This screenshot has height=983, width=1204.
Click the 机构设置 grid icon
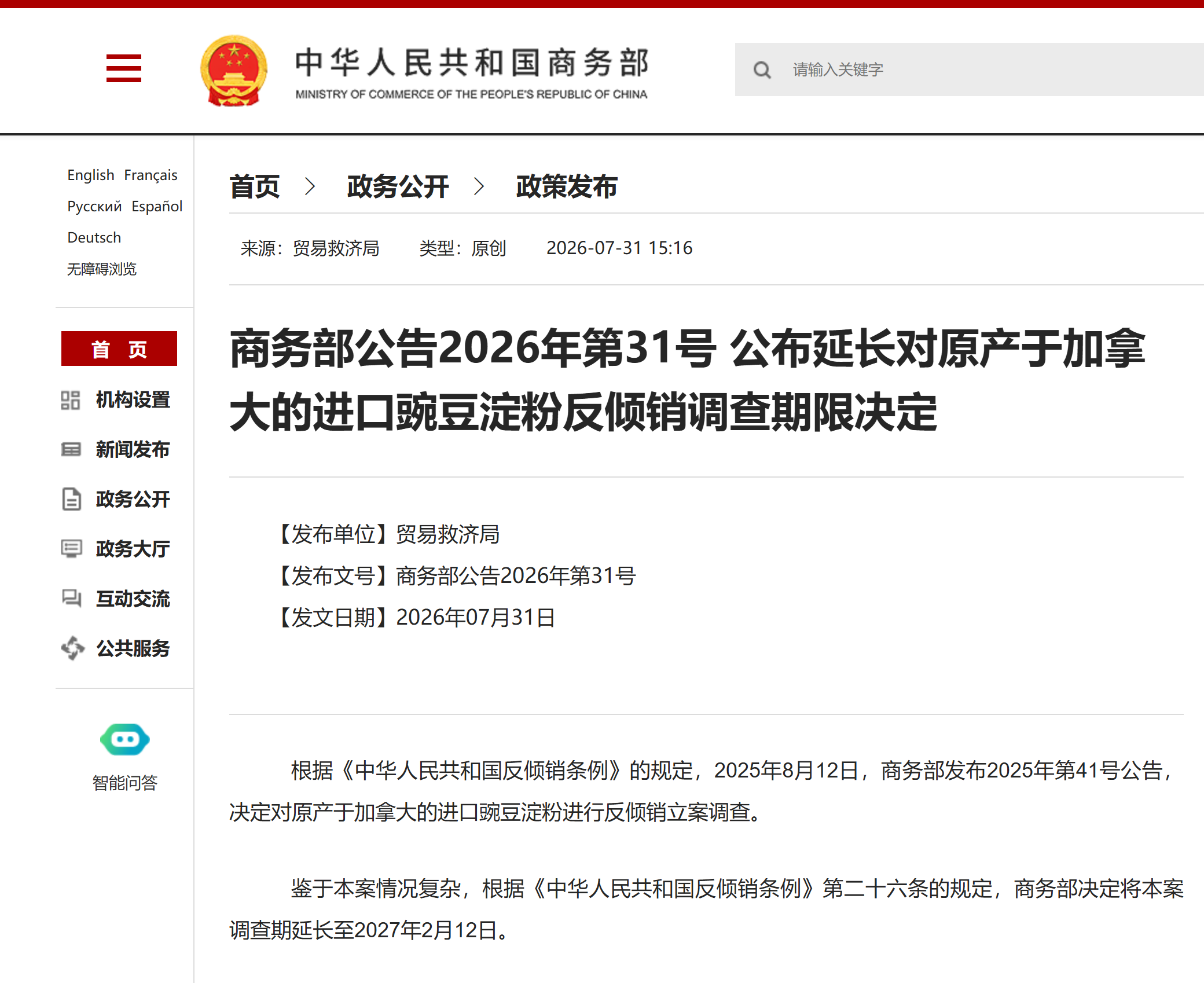[x=71, y=400]
